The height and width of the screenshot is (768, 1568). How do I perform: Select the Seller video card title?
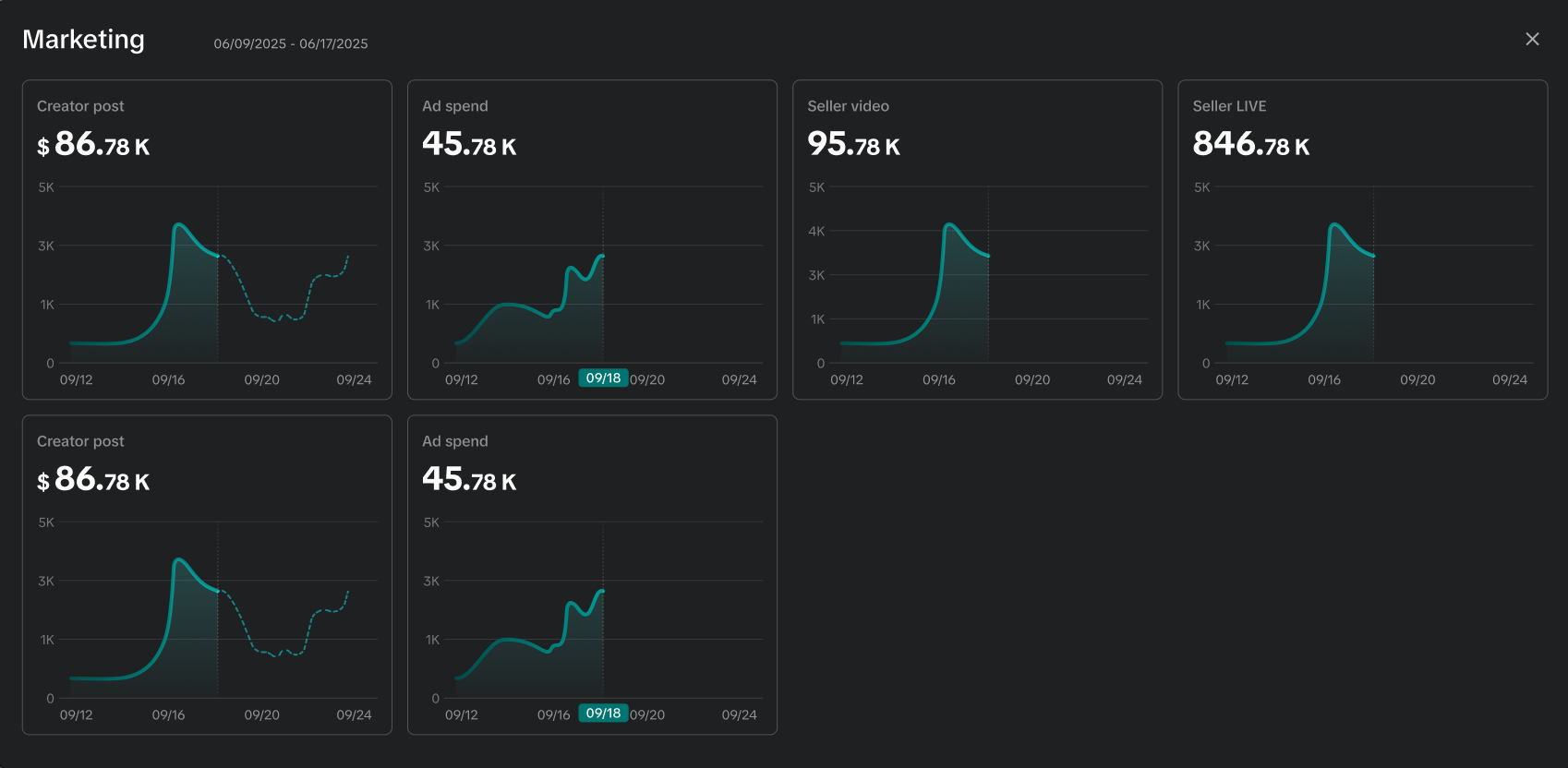pyautogui.click(x=848, y=106)
